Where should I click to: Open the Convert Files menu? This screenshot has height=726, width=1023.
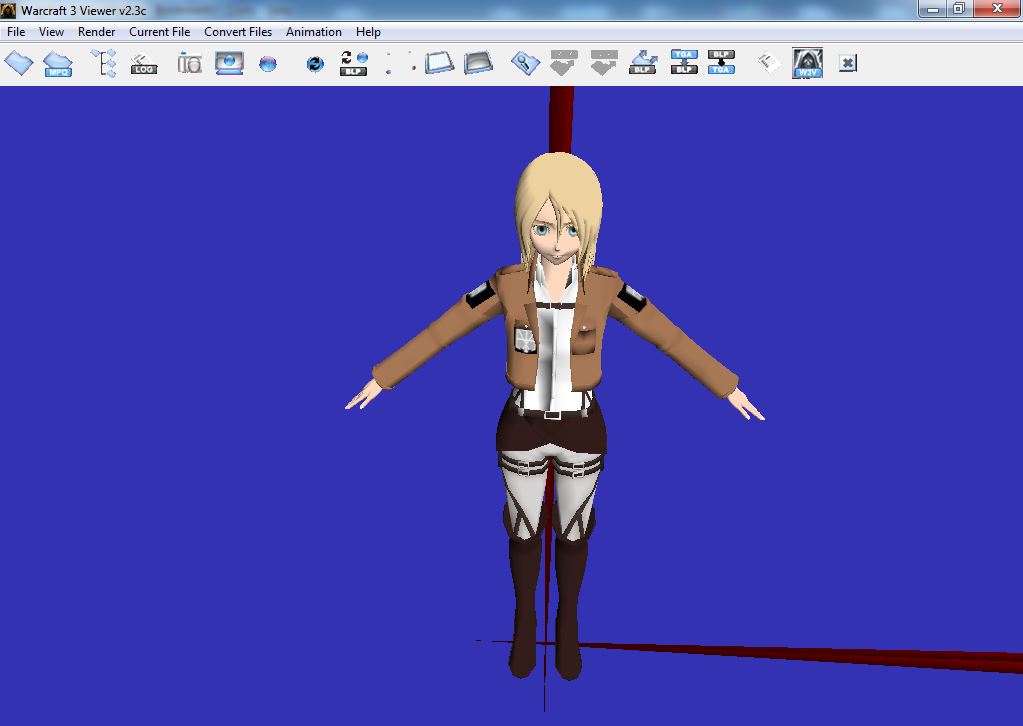pyautogui.click(x=238, y=32)
